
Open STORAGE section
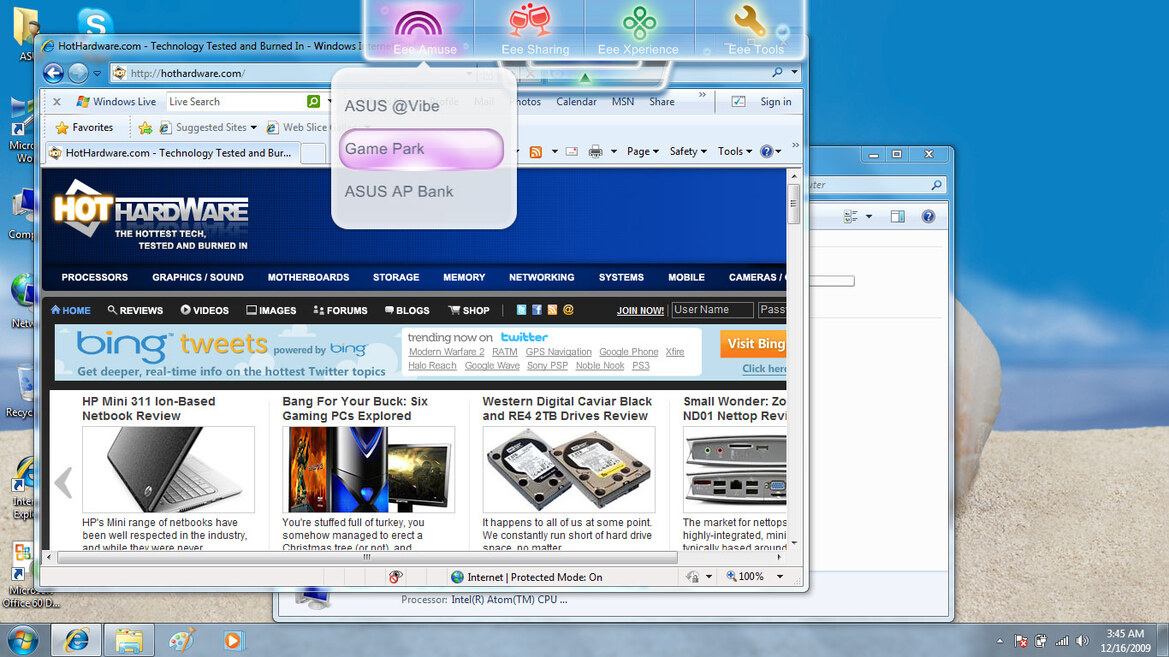[396, 277]
